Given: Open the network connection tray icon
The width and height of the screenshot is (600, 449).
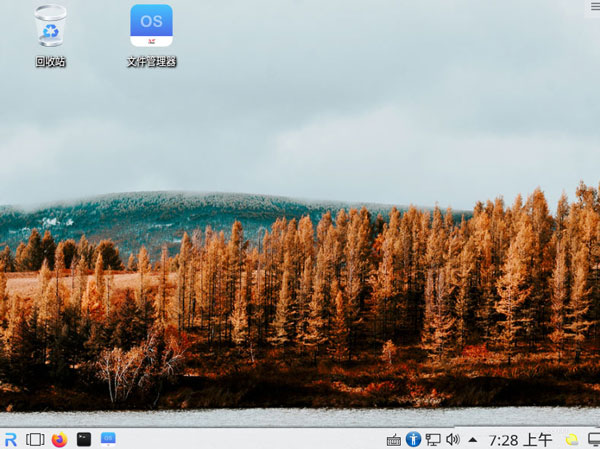Looking at the screenshot, I should click(433, 440).
